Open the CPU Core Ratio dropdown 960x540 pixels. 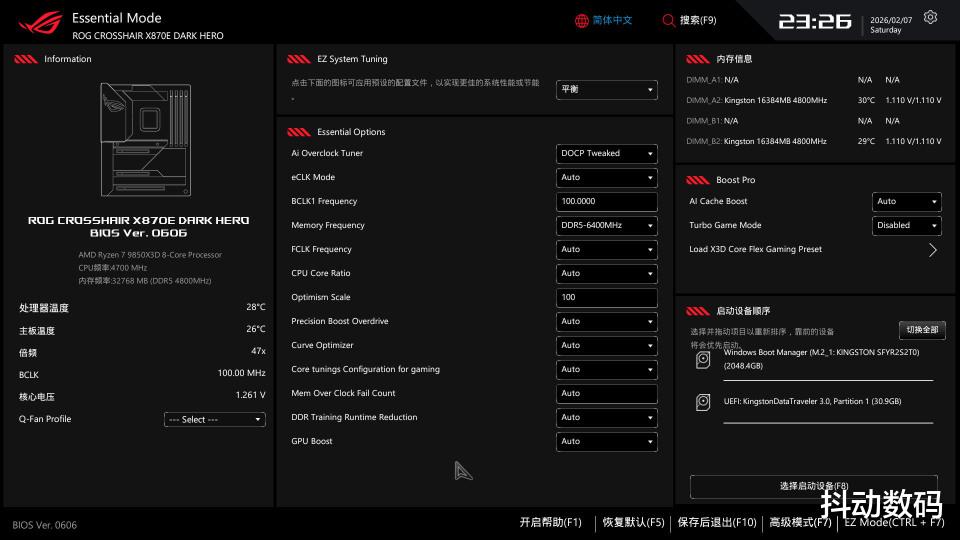point(607,273)
